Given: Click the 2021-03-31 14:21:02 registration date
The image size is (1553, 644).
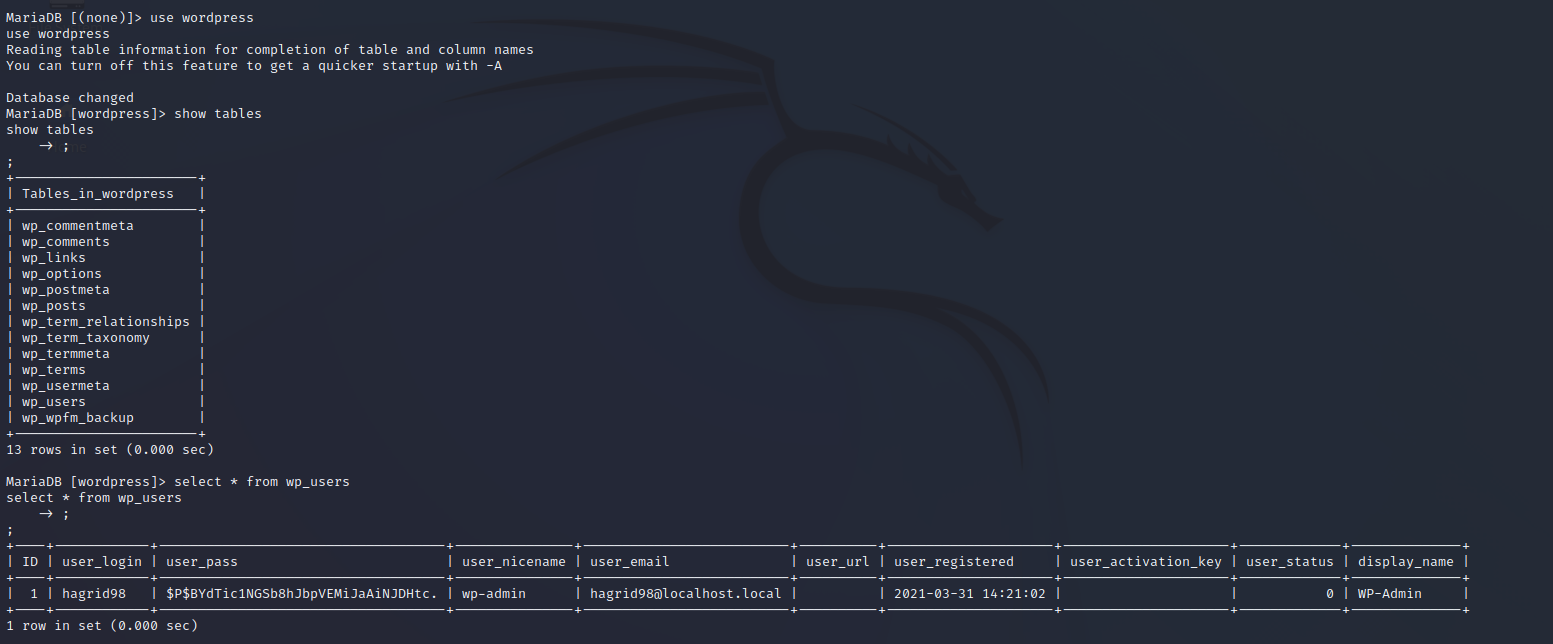Looking at the screenshot, I should pos(970,594).
